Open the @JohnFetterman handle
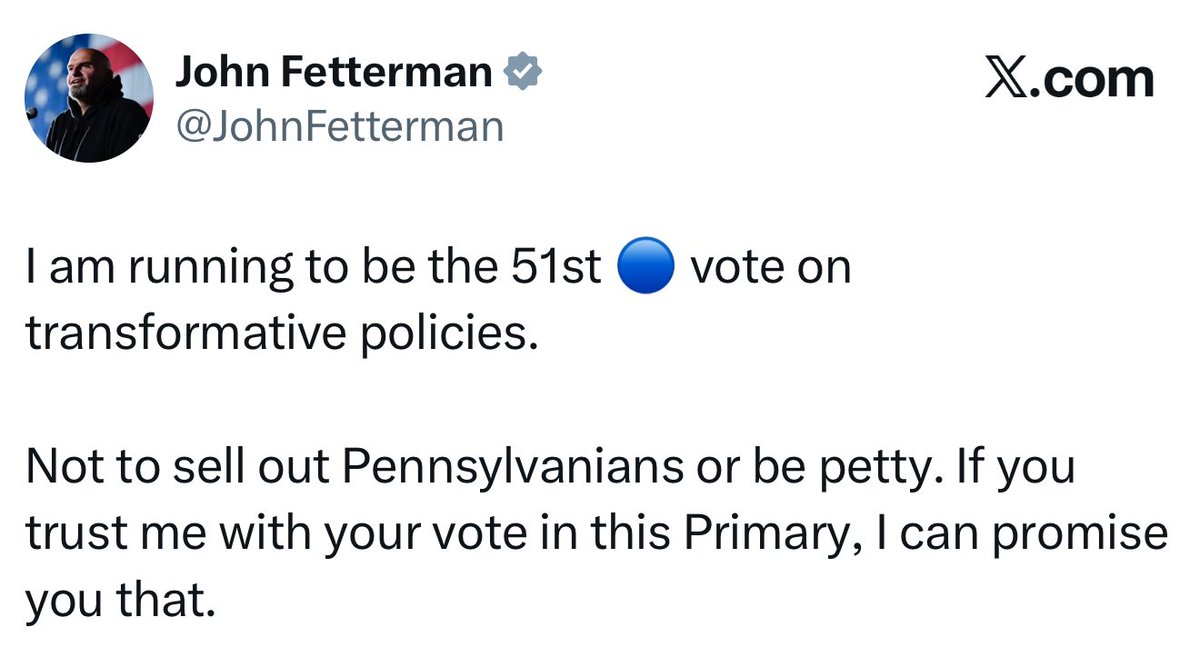 (340, 126)
